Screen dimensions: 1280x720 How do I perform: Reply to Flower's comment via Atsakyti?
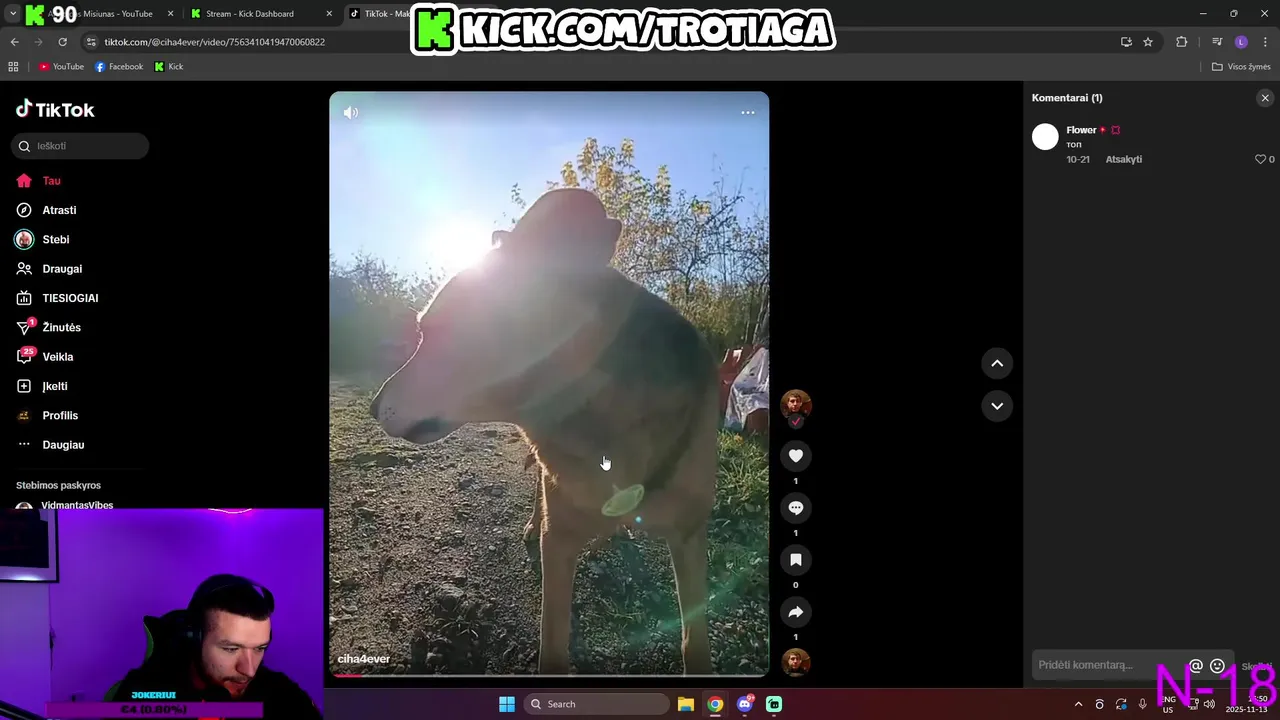[x=1124, y=159]
